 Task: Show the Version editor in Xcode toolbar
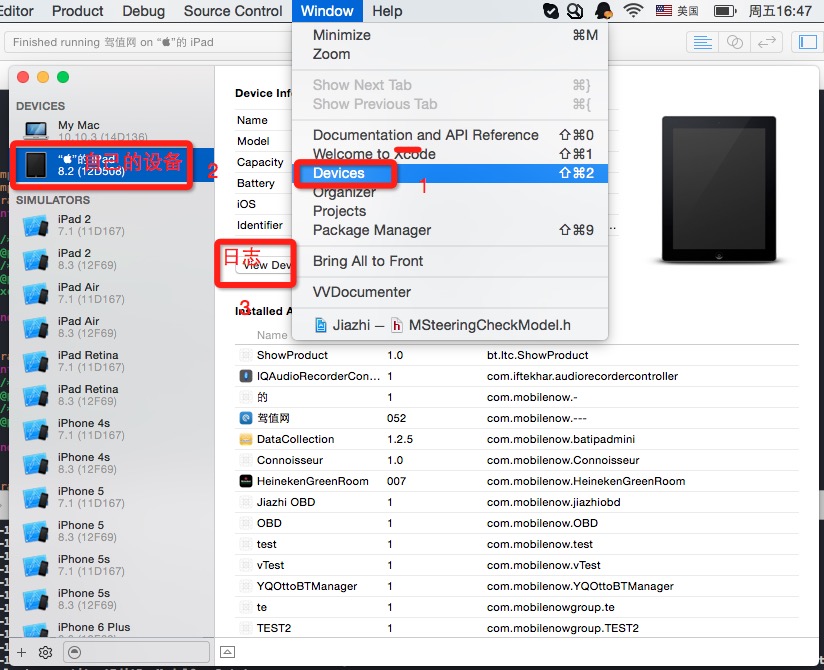[x=767, y=42]
